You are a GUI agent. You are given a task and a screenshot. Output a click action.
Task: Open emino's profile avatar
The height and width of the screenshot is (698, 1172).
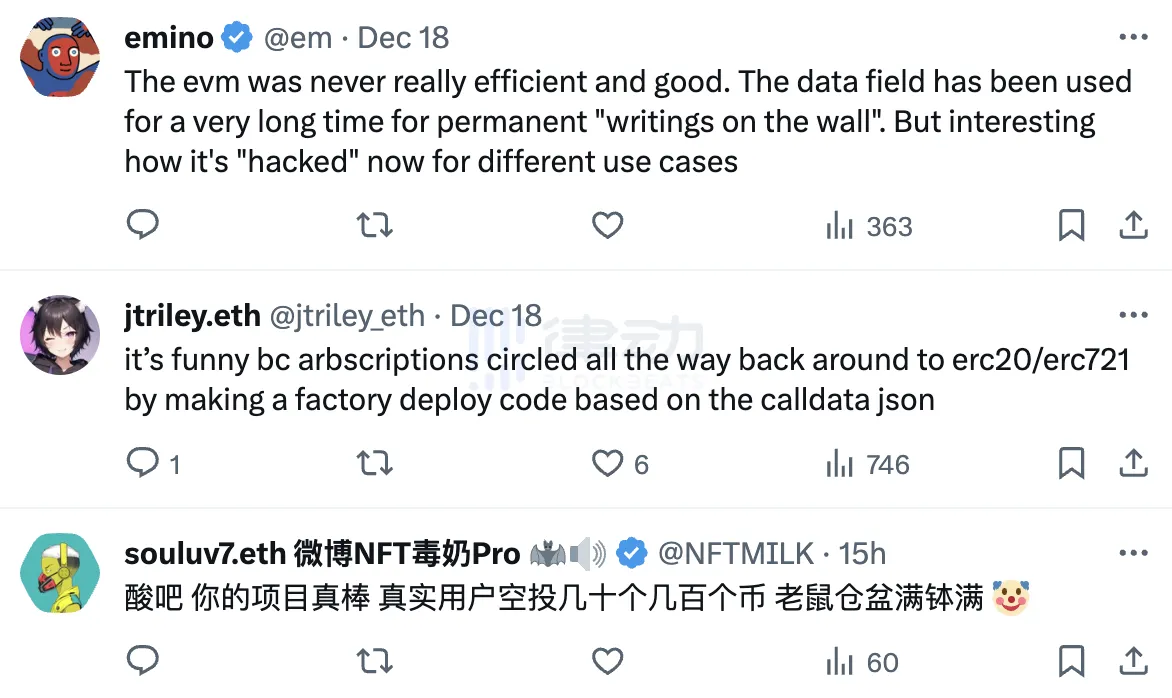(x=59, y=59)
